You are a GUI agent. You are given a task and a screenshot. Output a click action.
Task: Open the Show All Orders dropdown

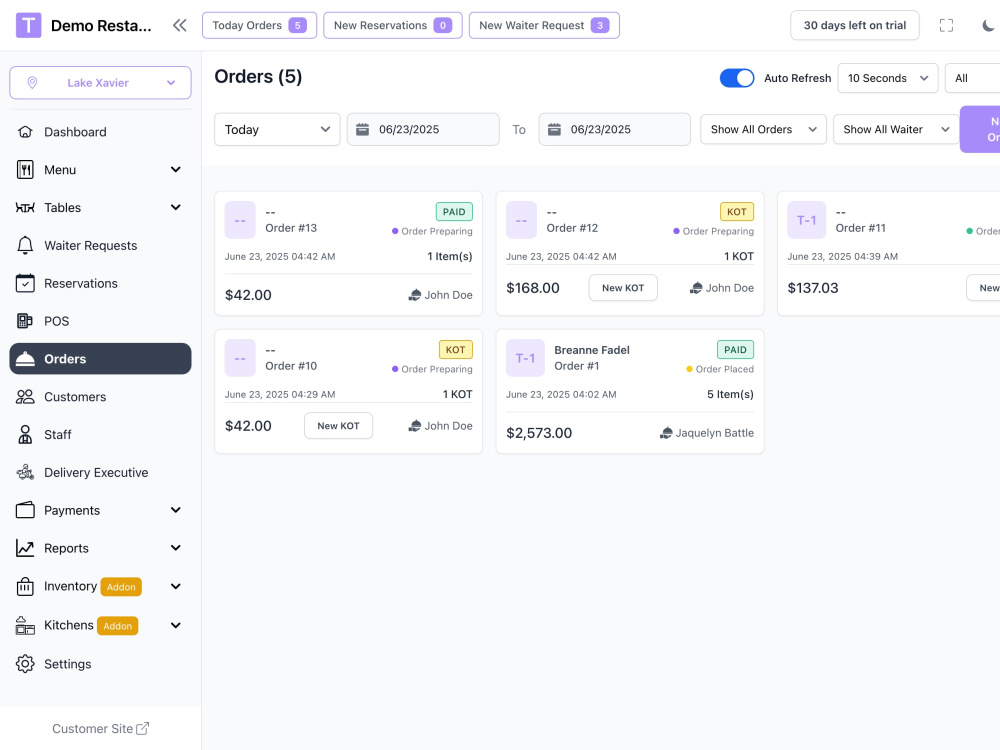[763, 129]
